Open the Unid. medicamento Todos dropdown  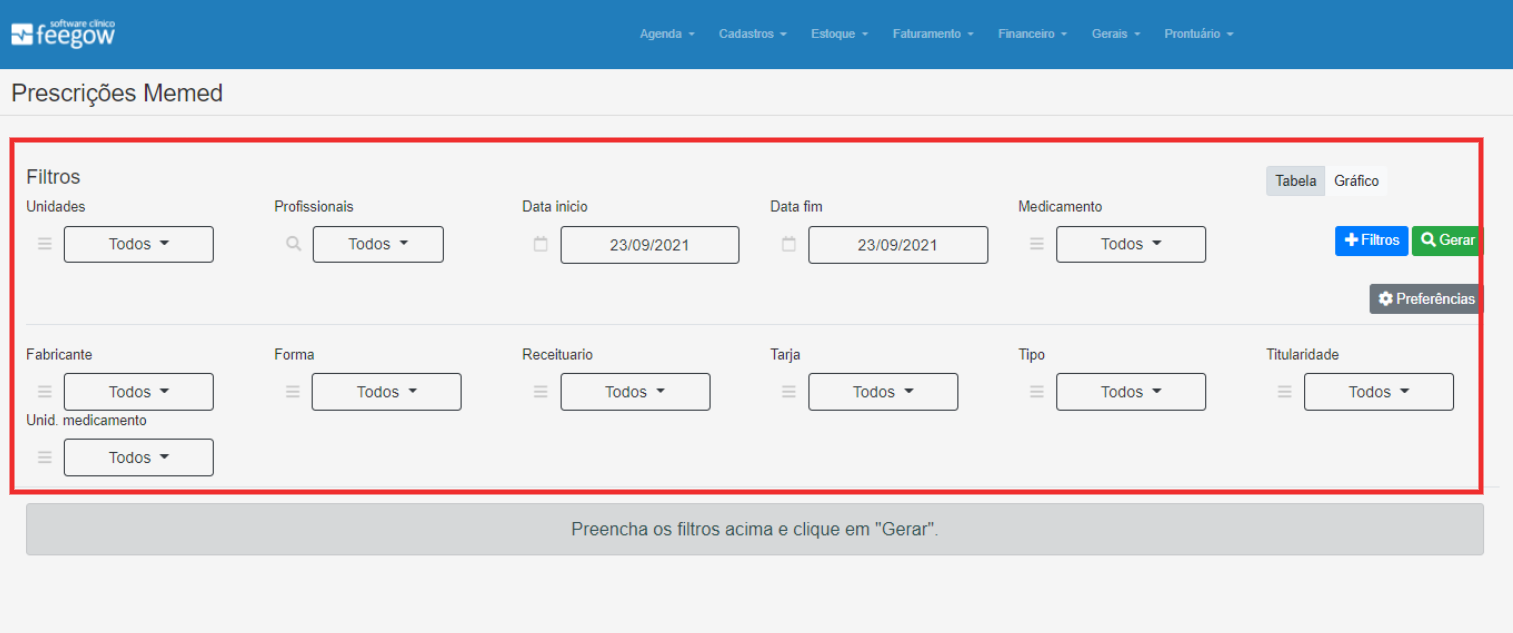tap(139, 457)
